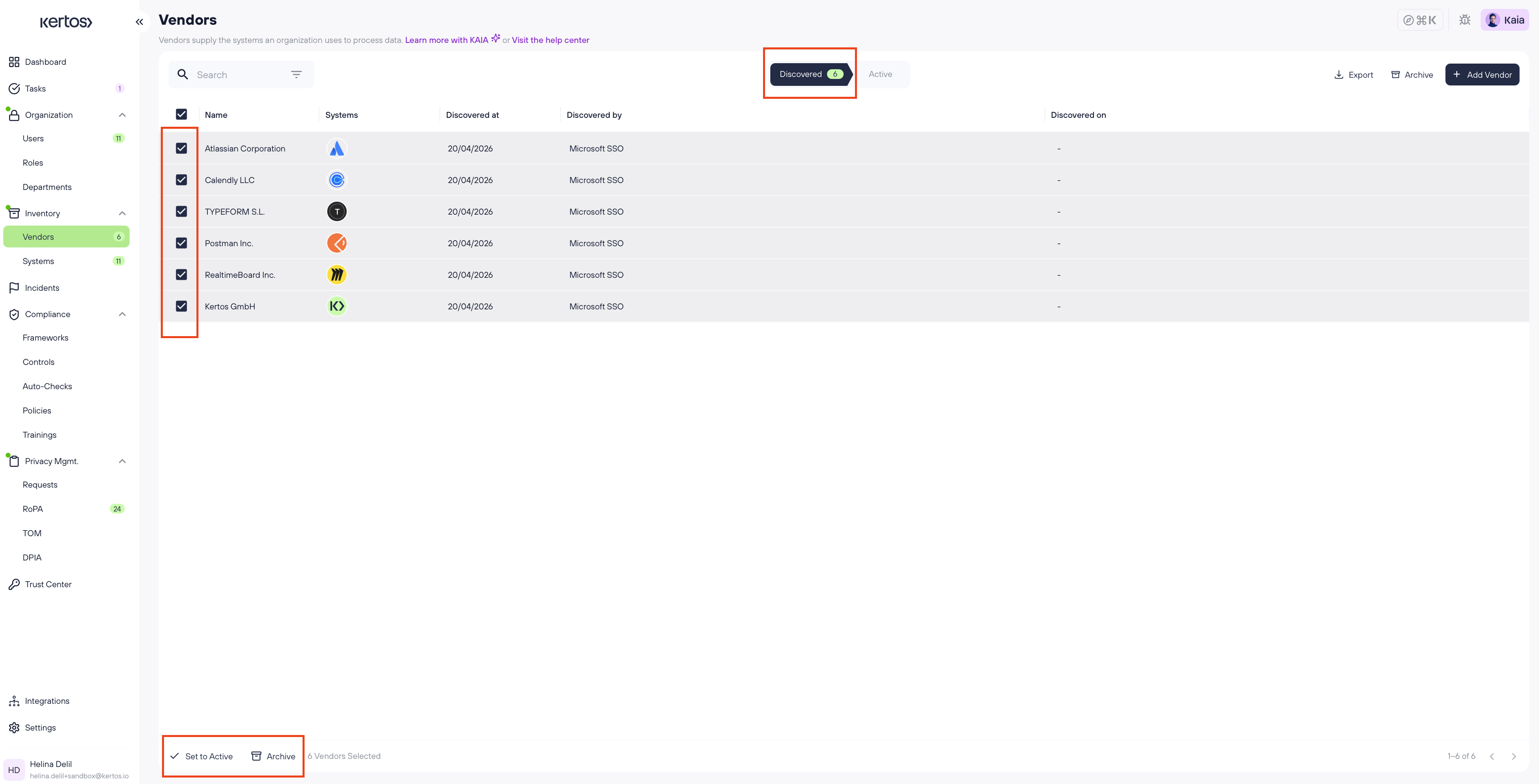Open the bug report icon

tap(1464, 20)
